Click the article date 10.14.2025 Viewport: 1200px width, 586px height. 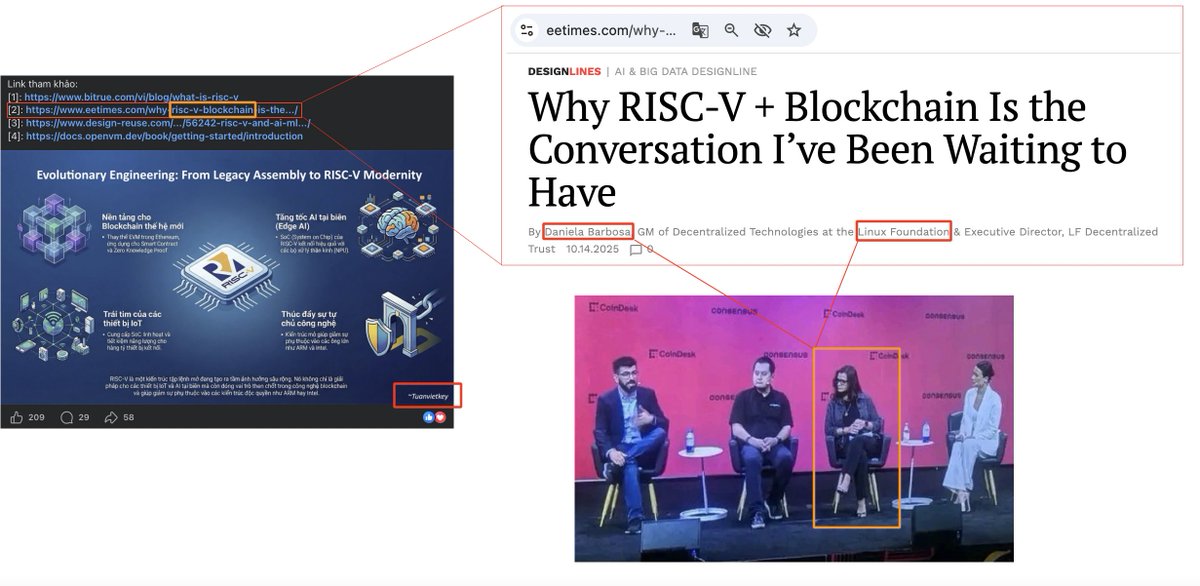[x=593, y=249]
